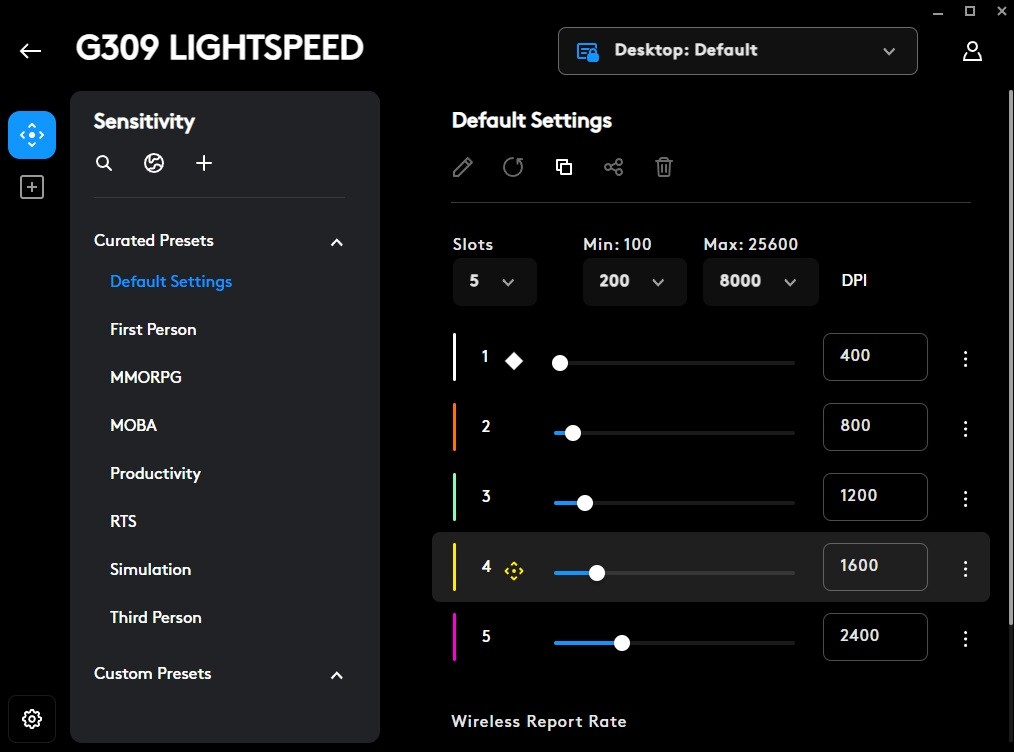Open the Desktop: Default profile dropdown
Image resolution: width=1014 pixels, height=752 pixels.
[x=737, y=51]
